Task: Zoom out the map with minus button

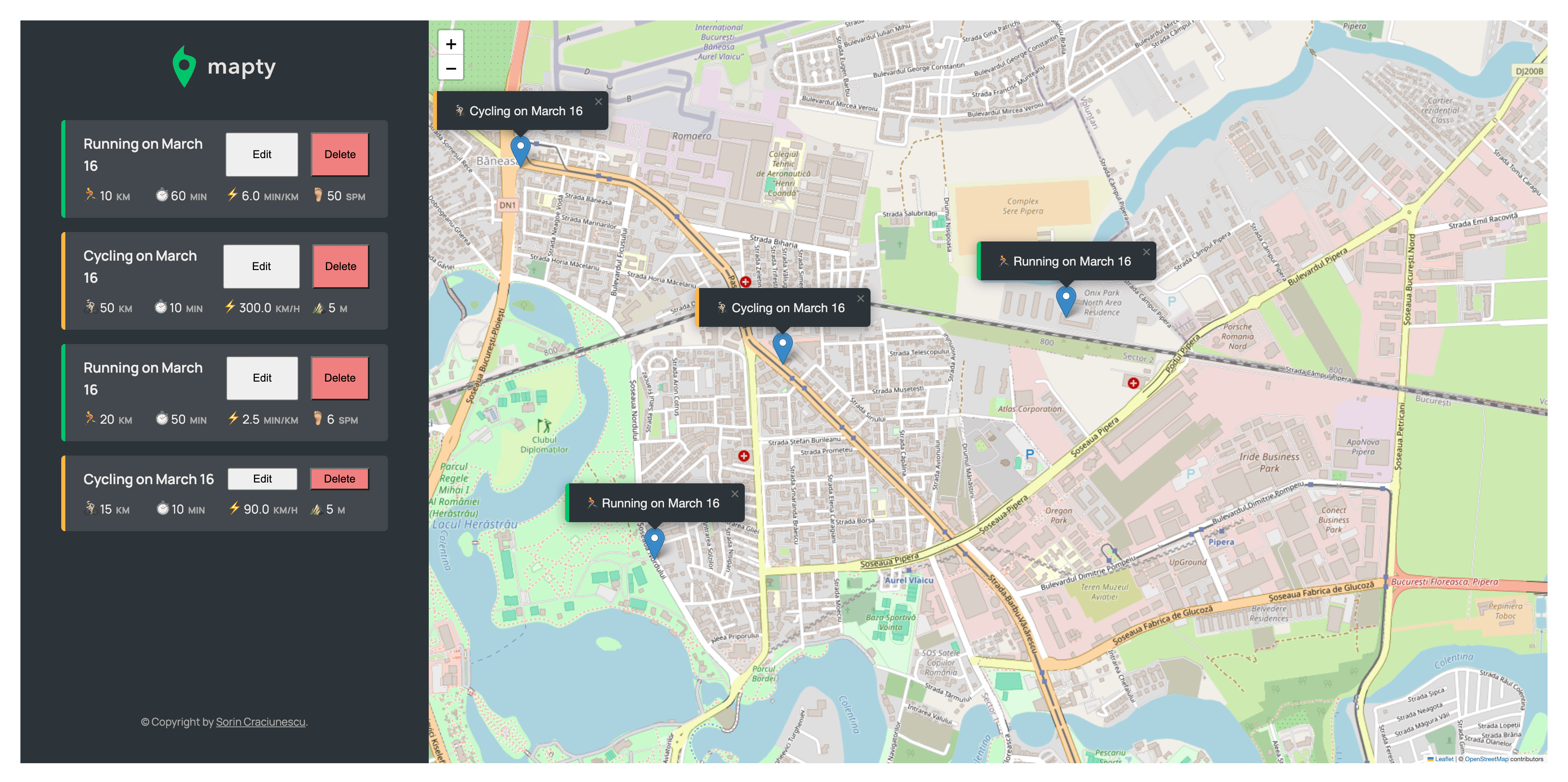Action: [x=451, y=68]
